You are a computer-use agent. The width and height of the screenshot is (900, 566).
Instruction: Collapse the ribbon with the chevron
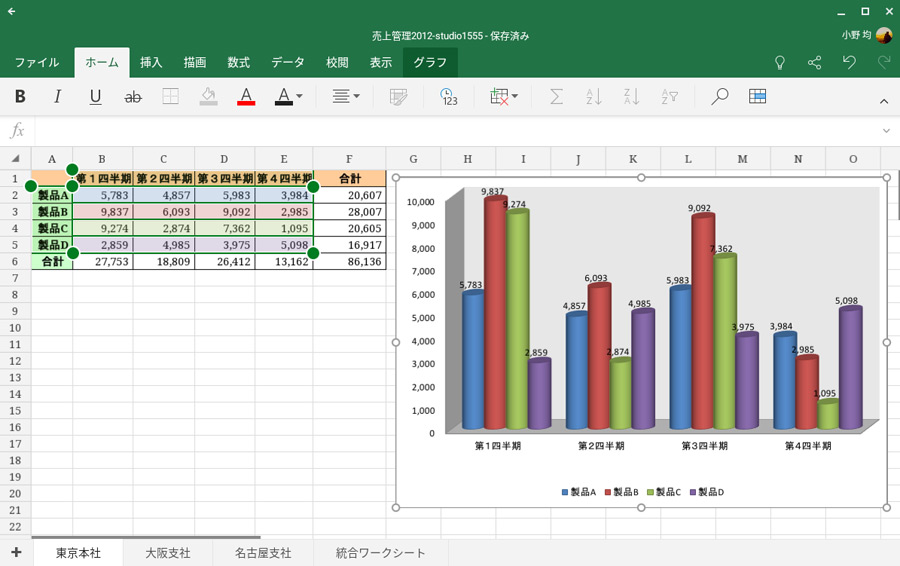[x=883, y=101]
